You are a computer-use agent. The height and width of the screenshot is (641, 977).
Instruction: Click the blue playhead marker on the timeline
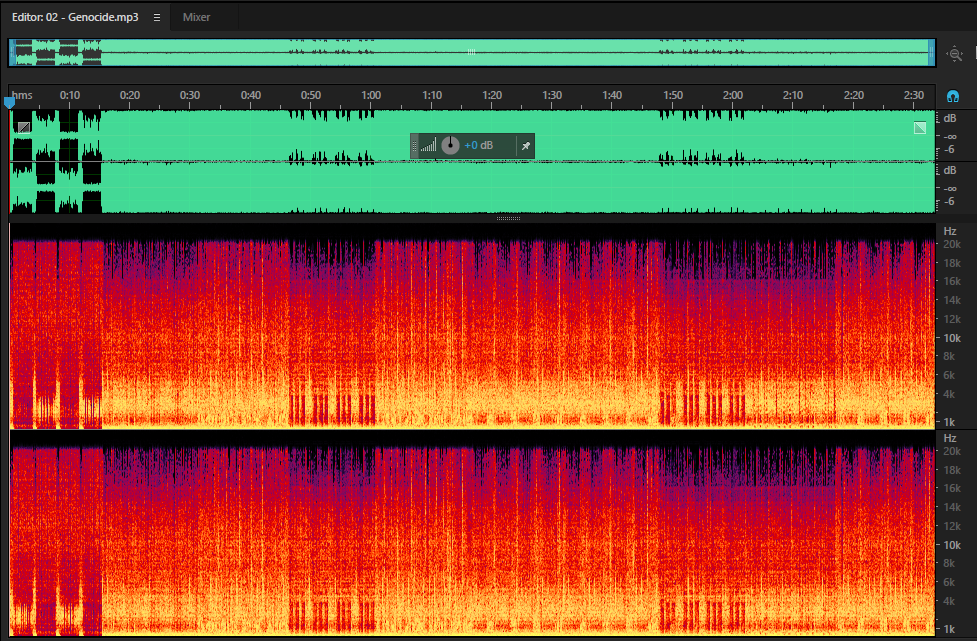[x=9, y=102]
